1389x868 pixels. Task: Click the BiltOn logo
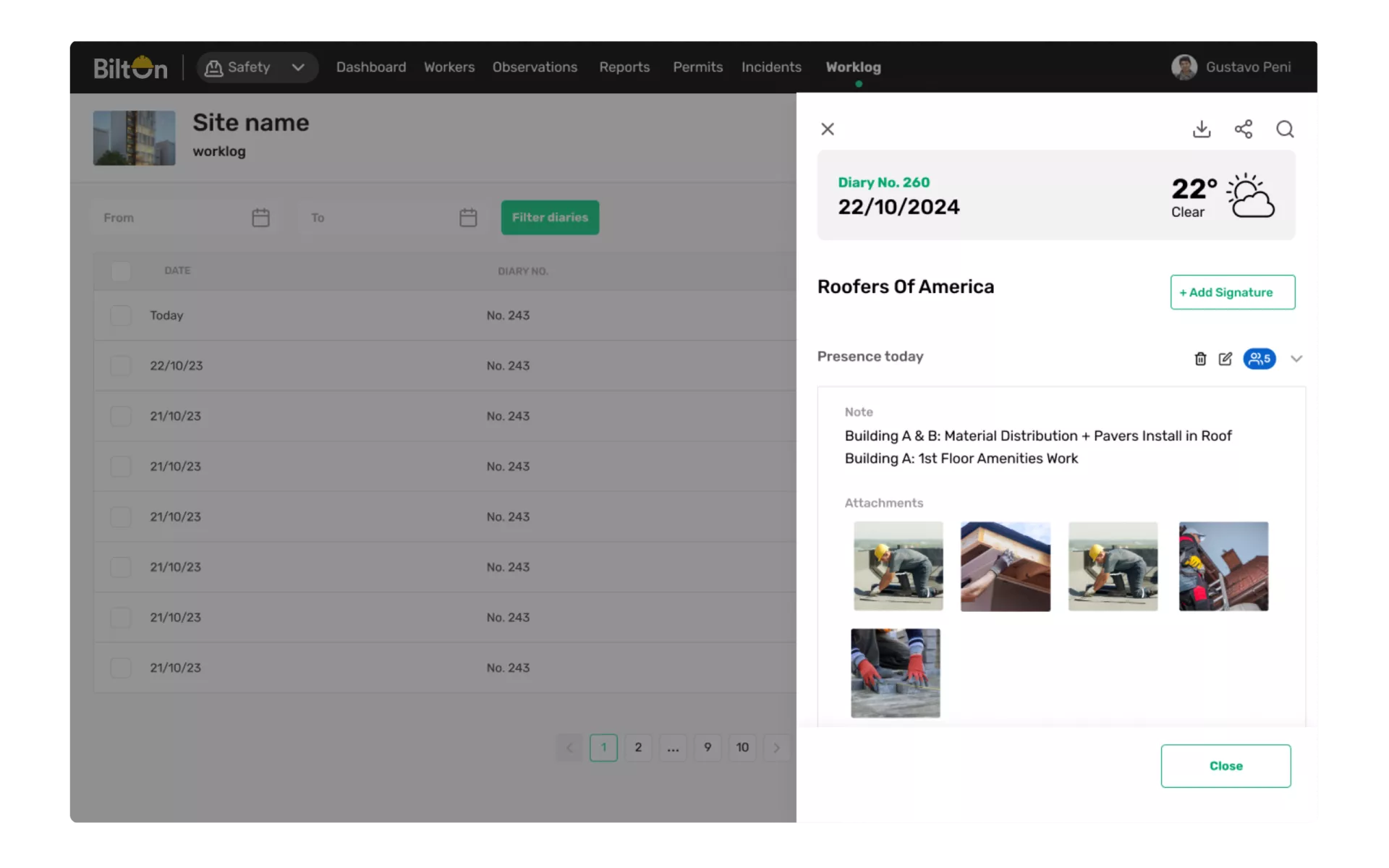[130, 67]
